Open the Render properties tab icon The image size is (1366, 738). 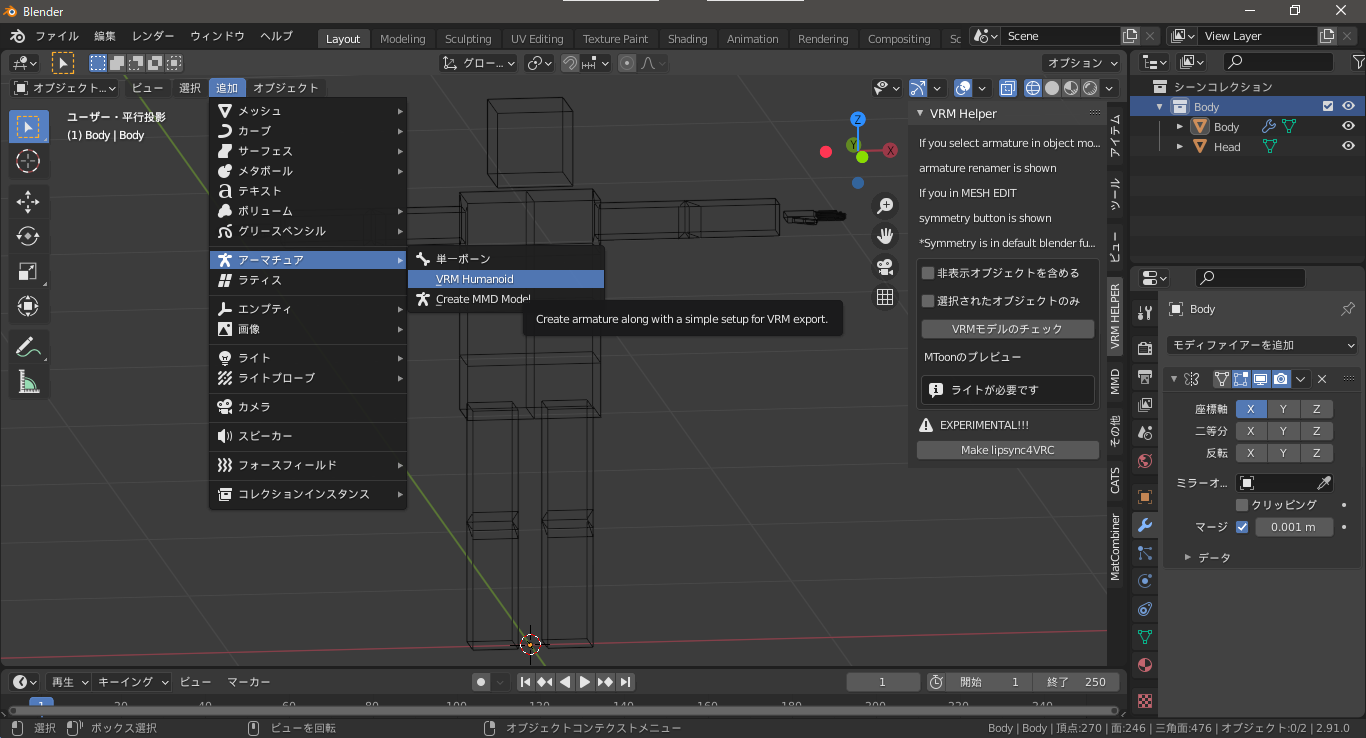click(x=1145, y=348)
